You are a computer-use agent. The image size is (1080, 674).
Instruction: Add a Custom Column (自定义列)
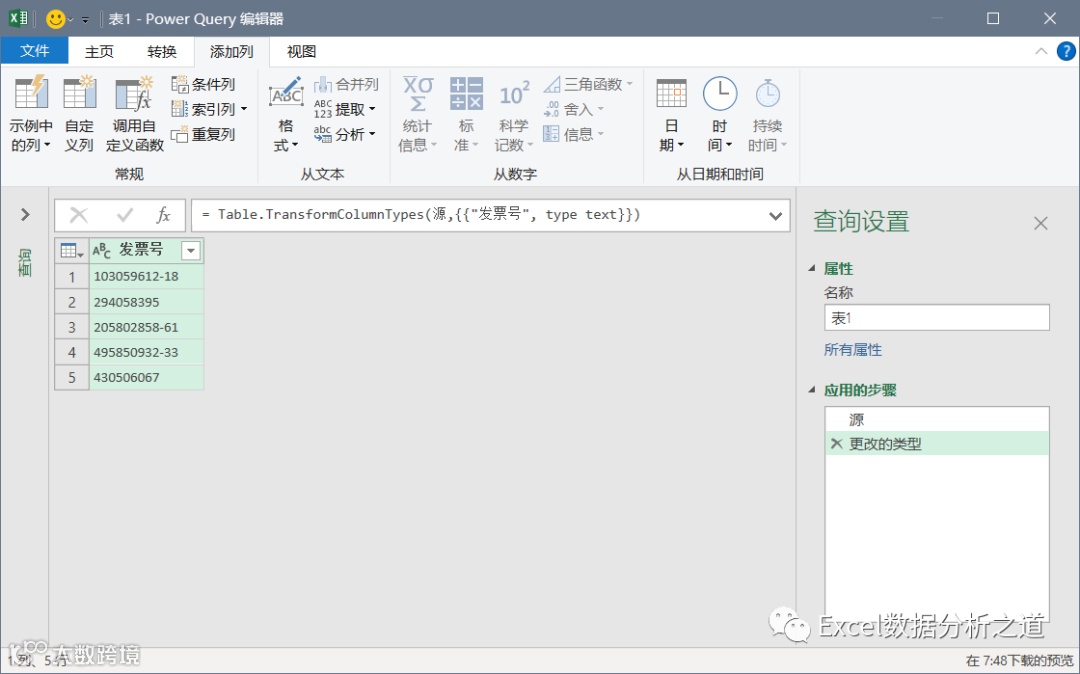(79, 114)
